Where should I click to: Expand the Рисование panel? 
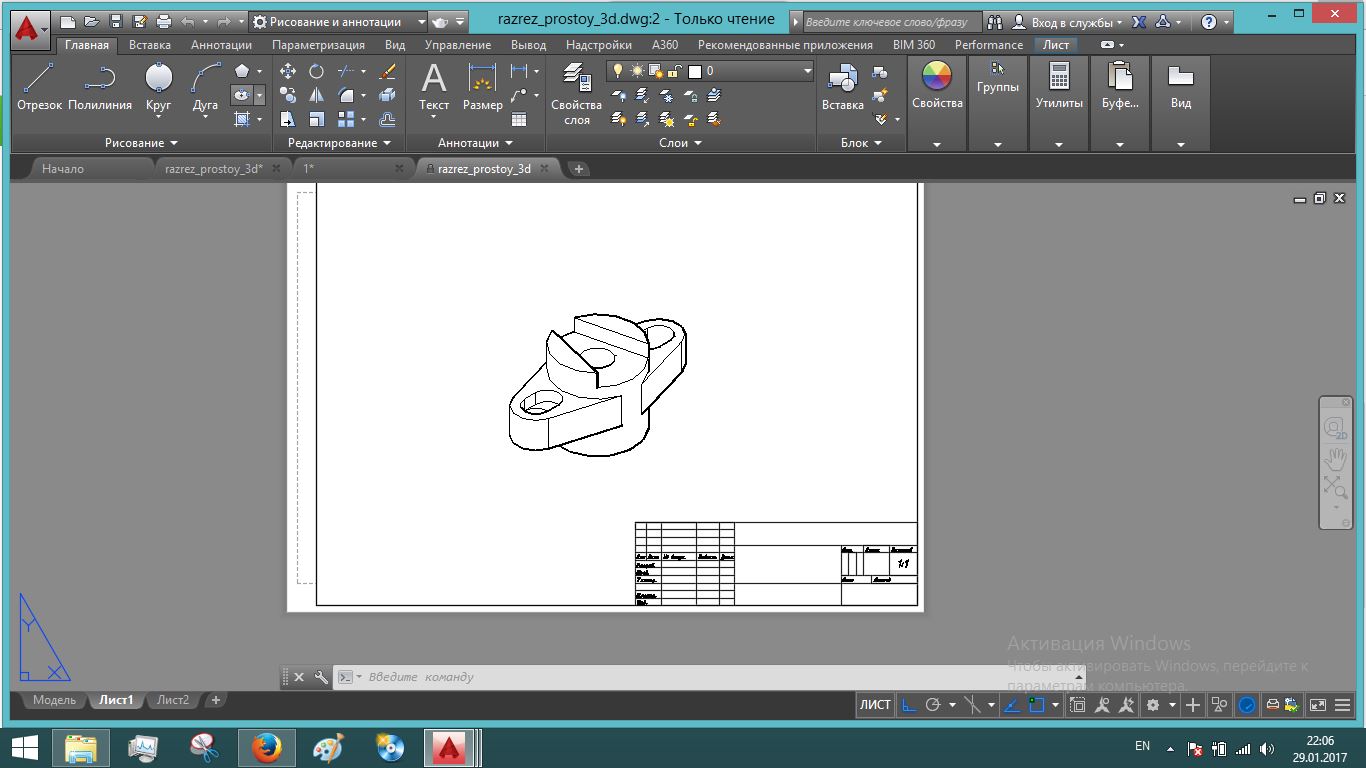[x=141, y=143]
